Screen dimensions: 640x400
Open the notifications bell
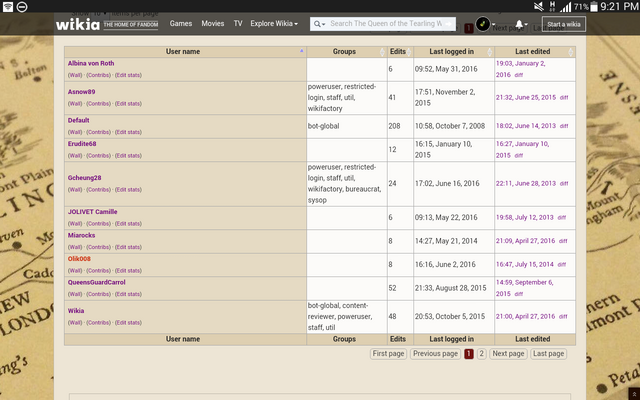pyautogui.click(x=519, y=24)
